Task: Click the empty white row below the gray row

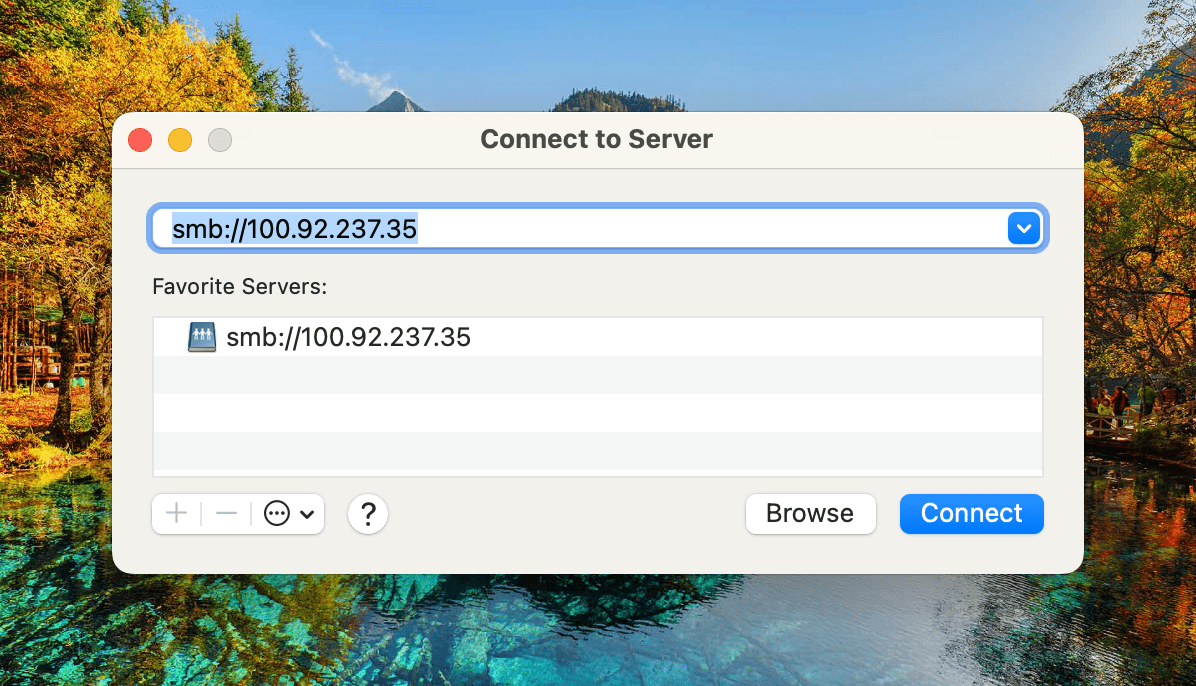Action: point(597,413)
